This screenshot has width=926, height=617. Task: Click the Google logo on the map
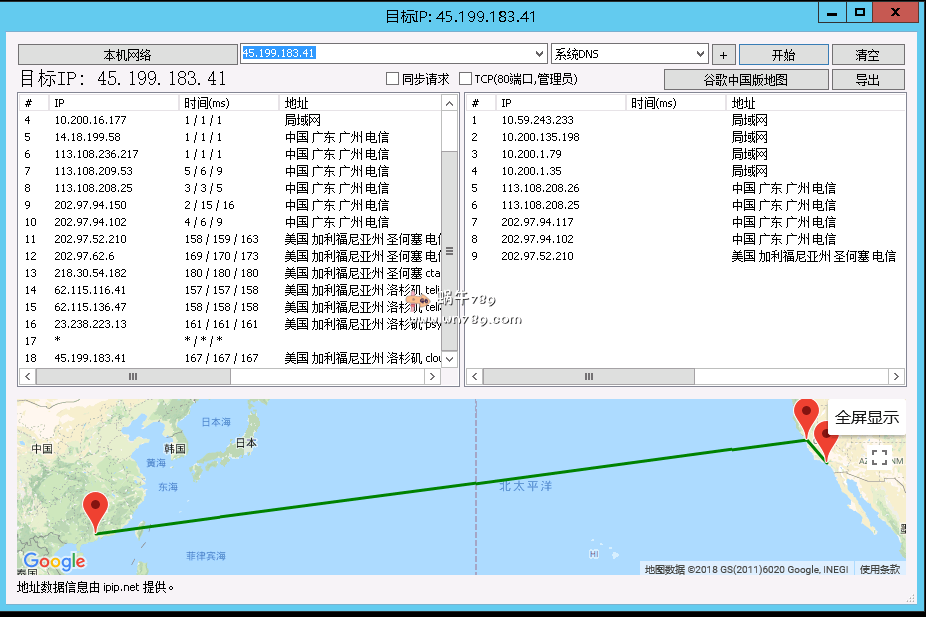(x=54, y=562)
